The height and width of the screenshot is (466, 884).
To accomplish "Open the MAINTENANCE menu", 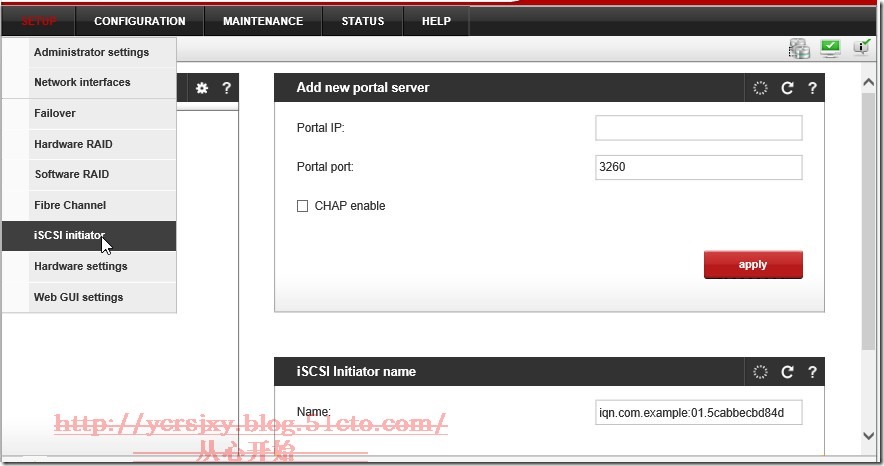I will coord(263,21).
